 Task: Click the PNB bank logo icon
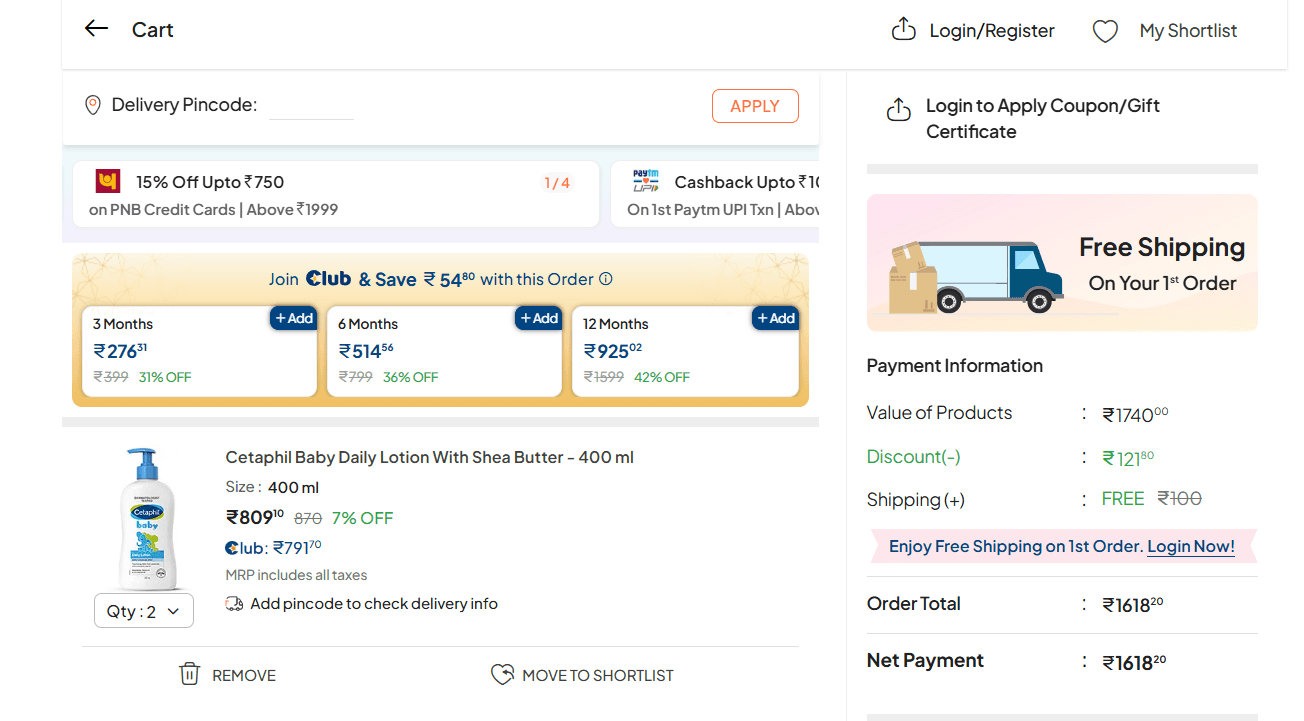108,181
